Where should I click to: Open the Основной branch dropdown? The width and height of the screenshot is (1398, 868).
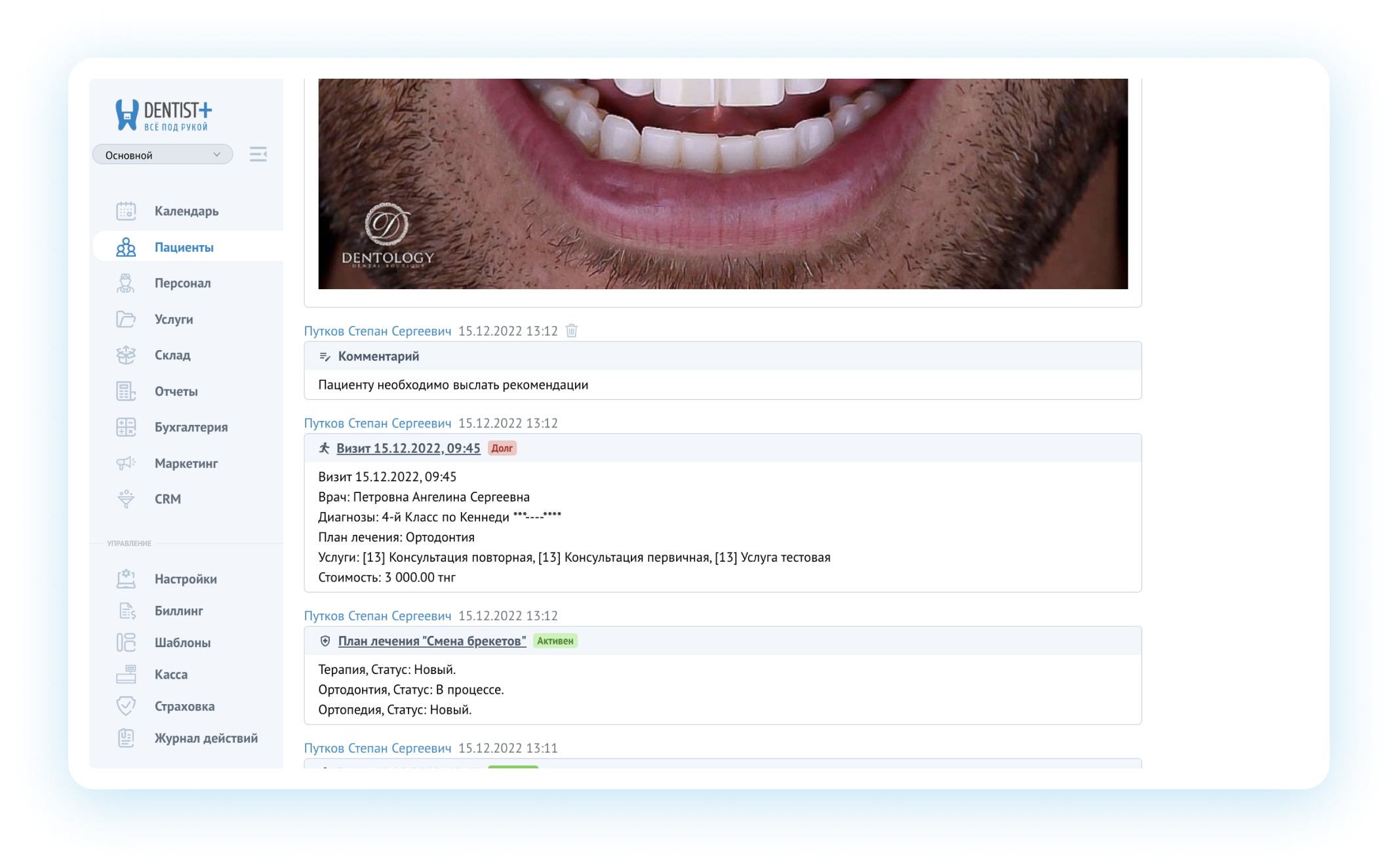[x=162, y=154]
